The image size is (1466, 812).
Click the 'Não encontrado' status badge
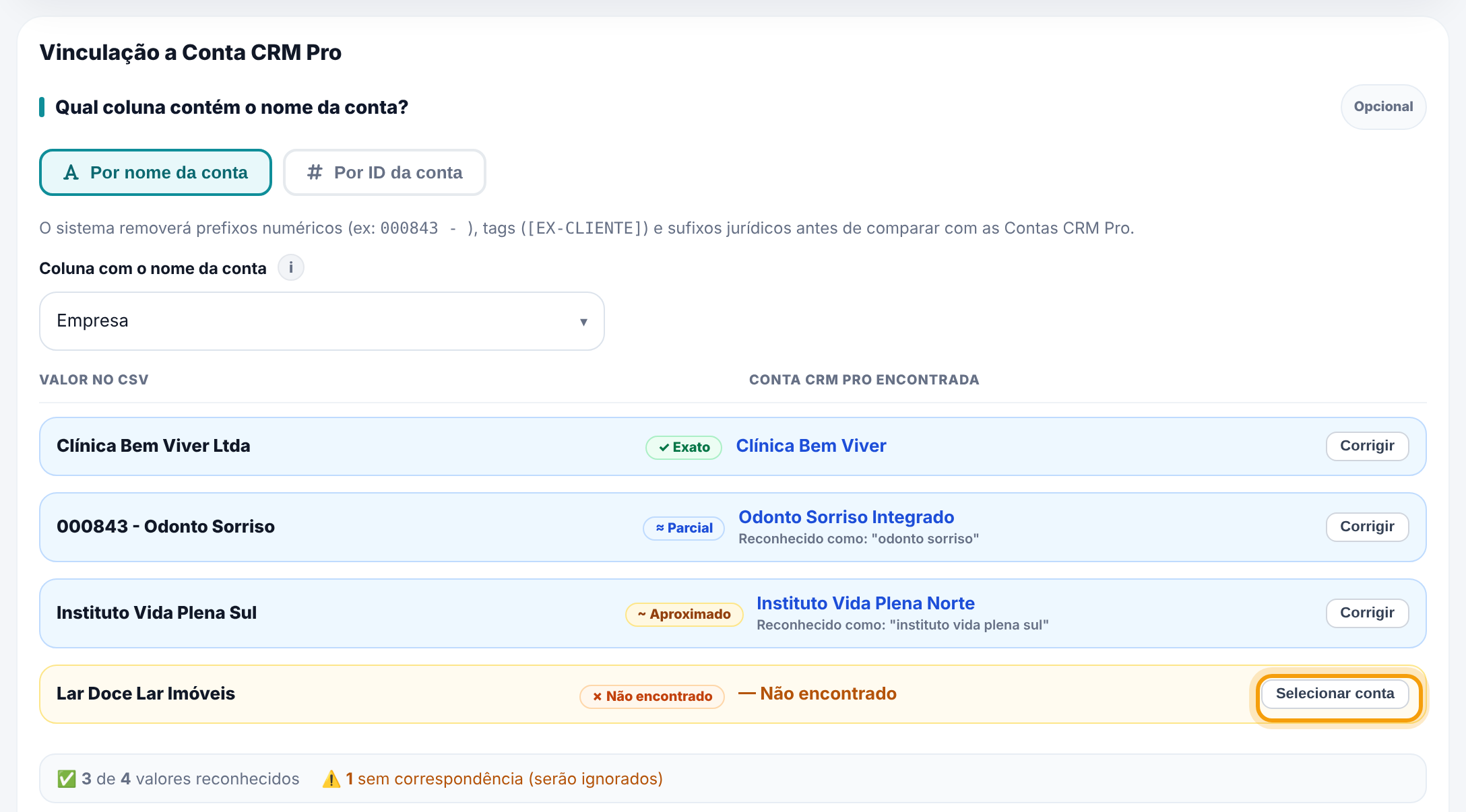point(652,697)
